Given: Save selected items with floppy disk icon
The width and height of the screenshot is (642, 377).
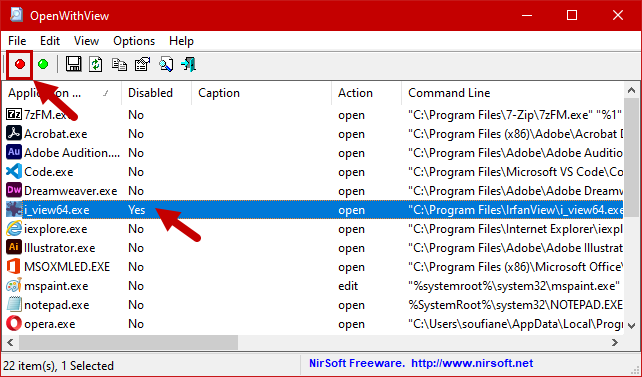Looking at the screenshot, I should click(x=73, y=64).
